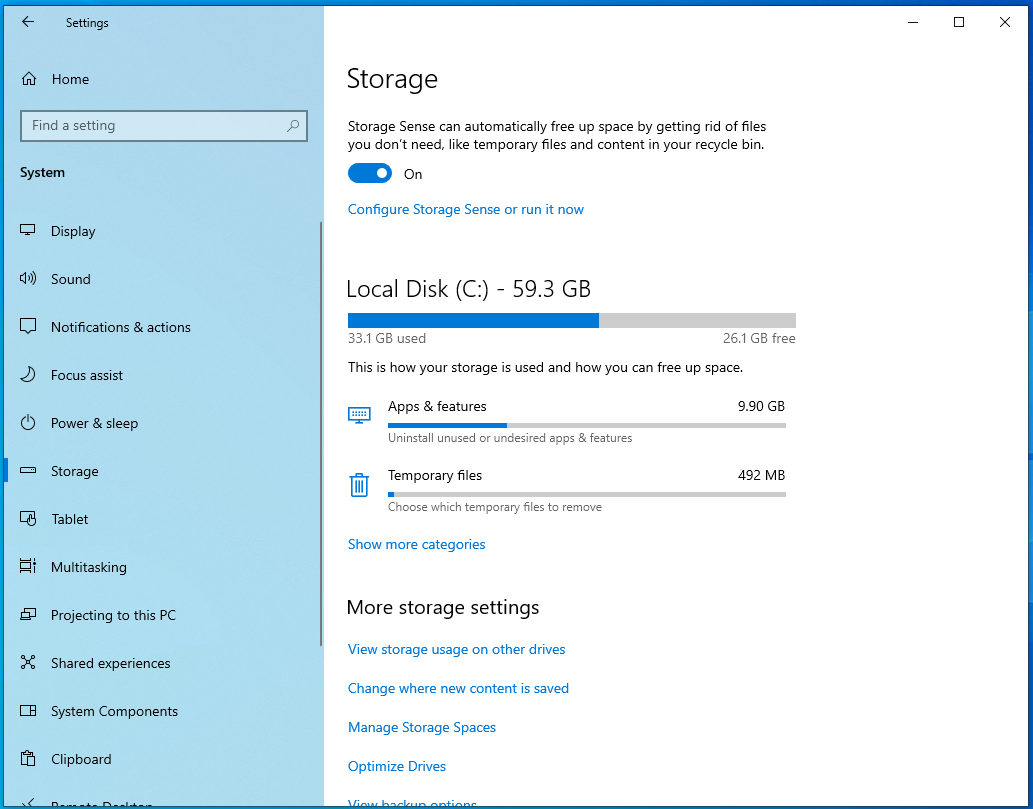The image size is (1033, 809).
Task: Click the Multitasking icon
Action: pos(28,566)
